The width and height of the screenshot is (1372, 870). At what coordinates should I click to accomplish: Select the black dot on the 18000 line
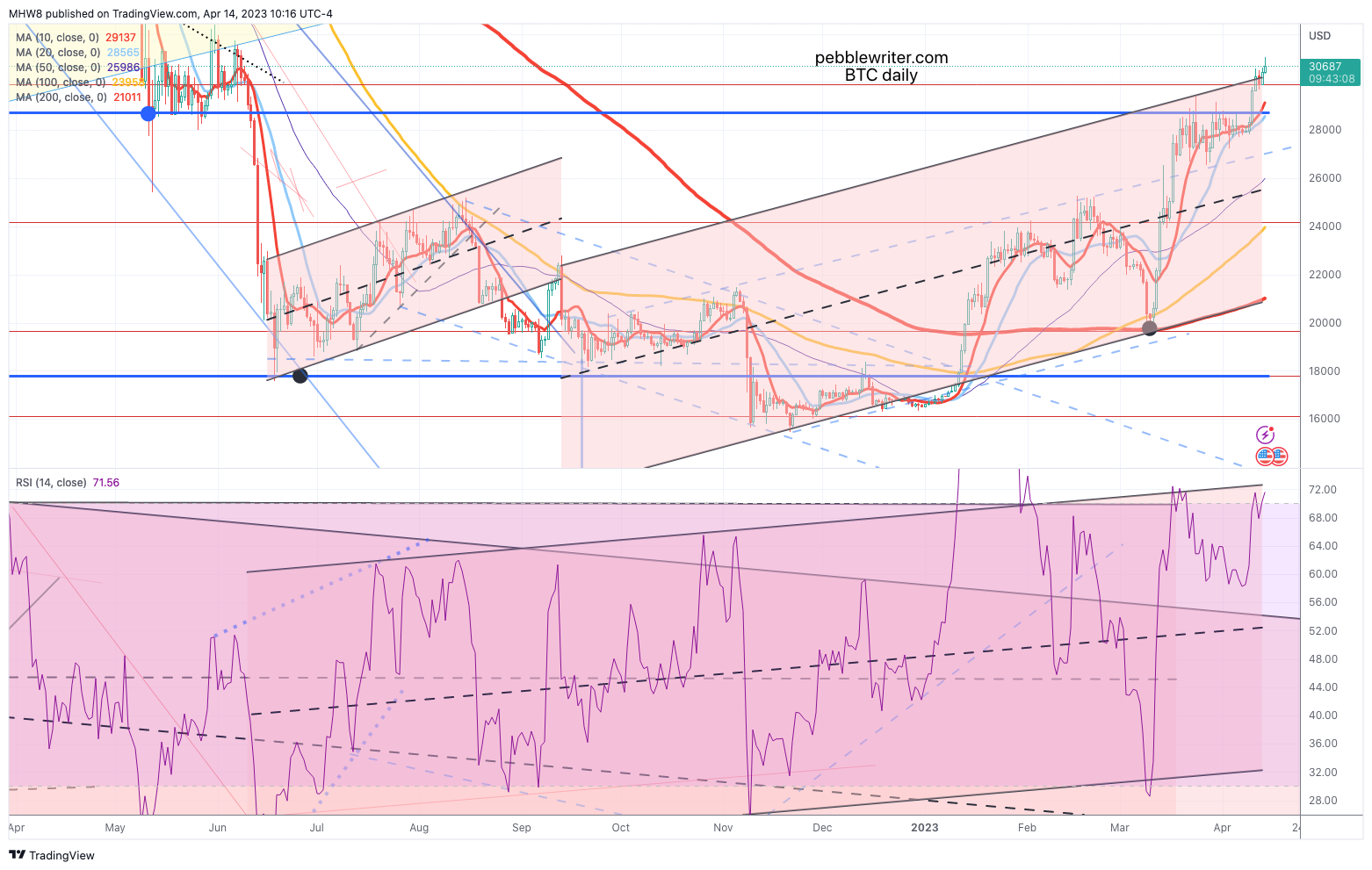point(300,376)
